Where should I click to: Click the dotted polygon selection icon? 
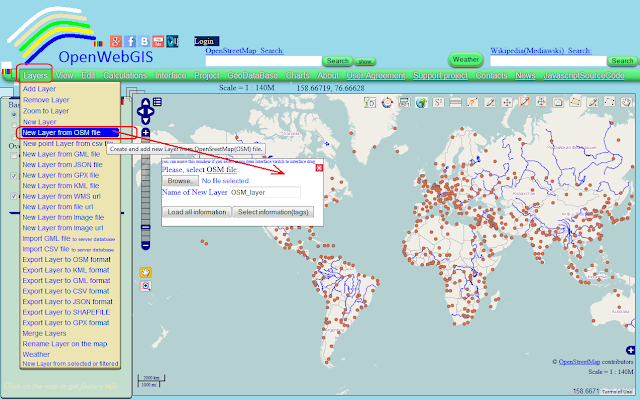point(609,102)
